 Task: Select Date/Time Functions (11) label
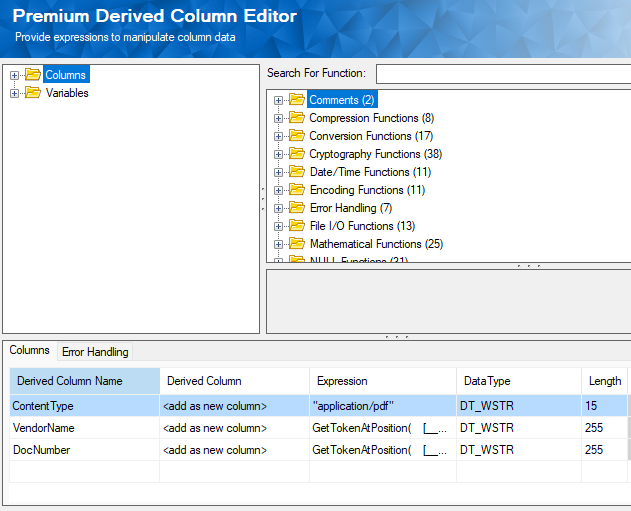[370, 172]
